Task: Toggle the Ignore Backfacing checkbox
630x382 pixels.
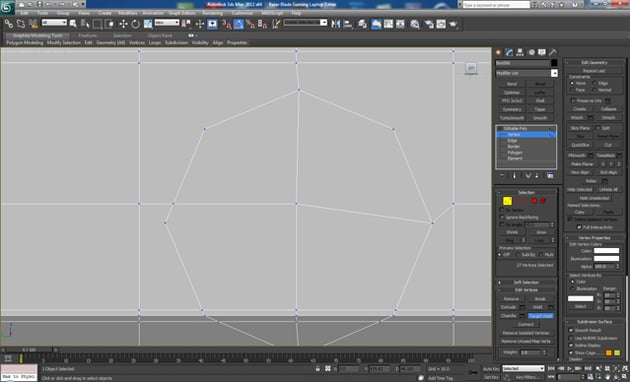Action: (502, 217)
